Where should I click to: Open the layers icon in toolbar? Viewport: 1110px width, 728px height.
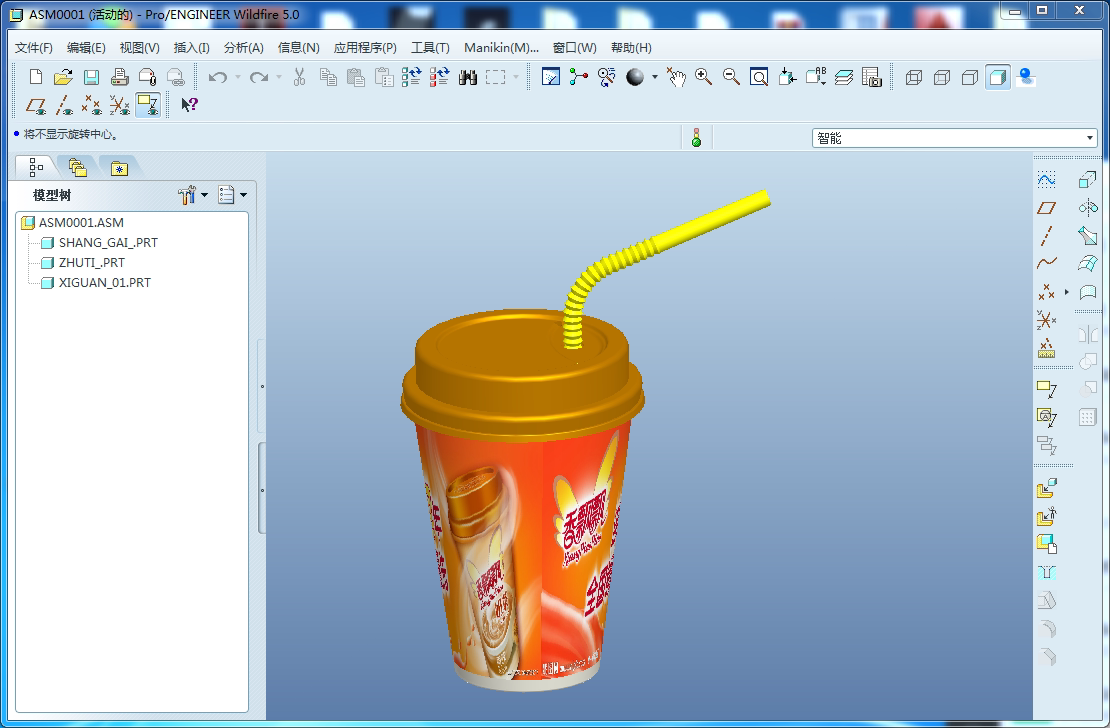[x=844, y=76]
